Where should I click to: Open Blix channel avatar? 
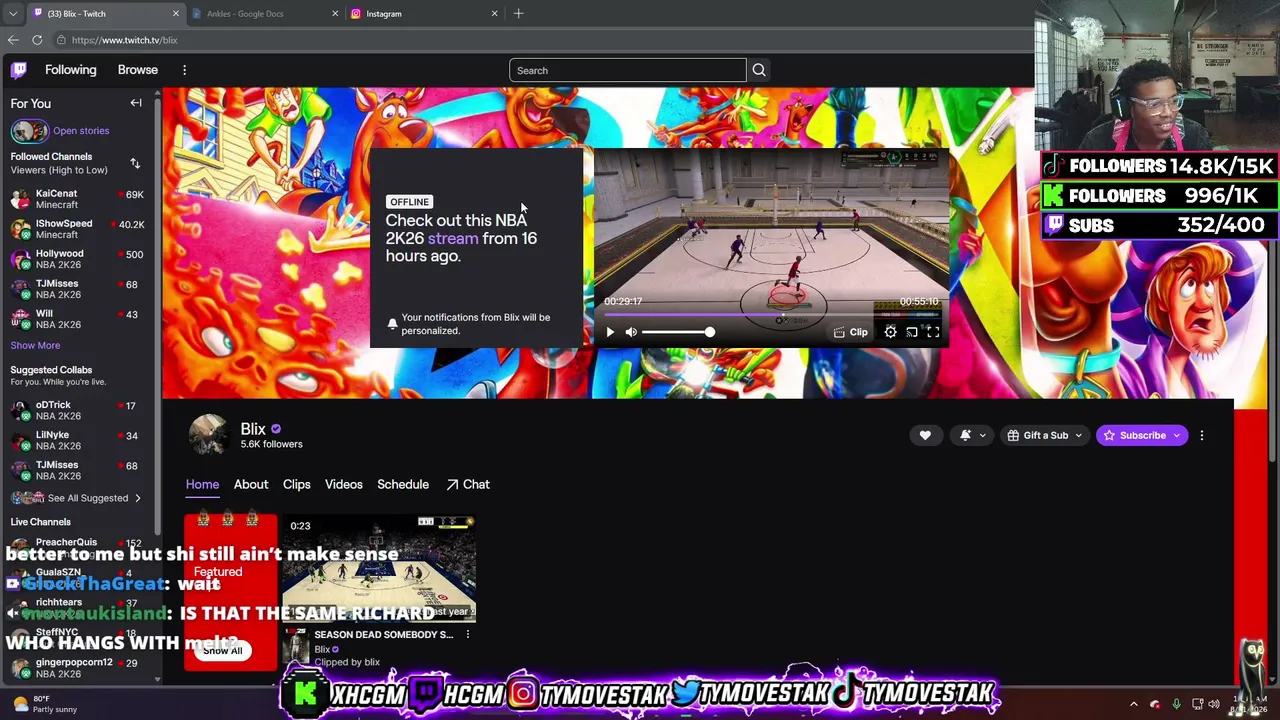(209, 435)
